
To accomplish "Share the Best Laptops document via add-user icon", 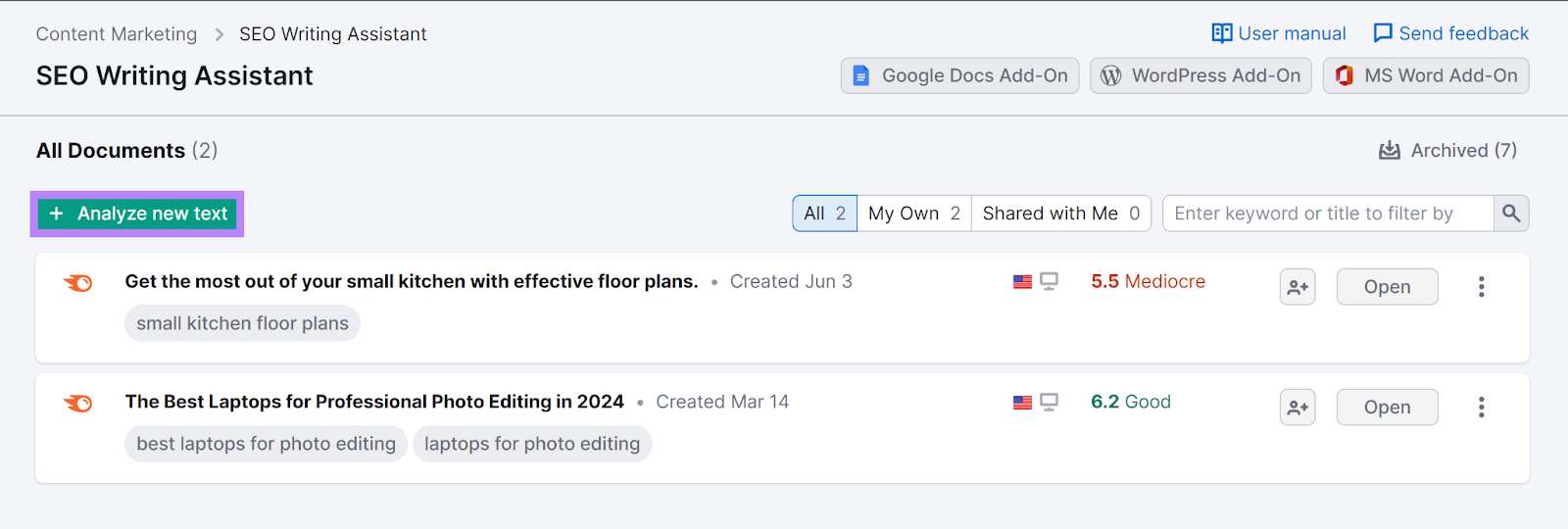I will 1298,408.
